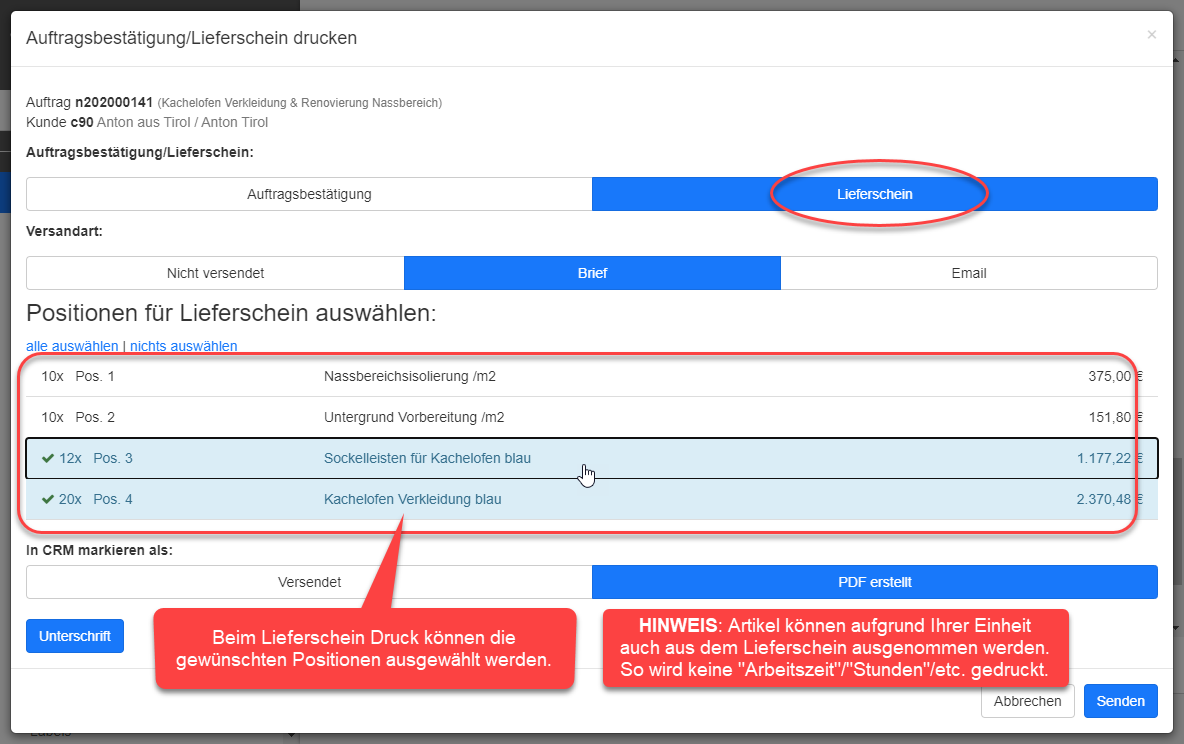Mark in CRM as PDF erstellt

click(x=874, y=582)
